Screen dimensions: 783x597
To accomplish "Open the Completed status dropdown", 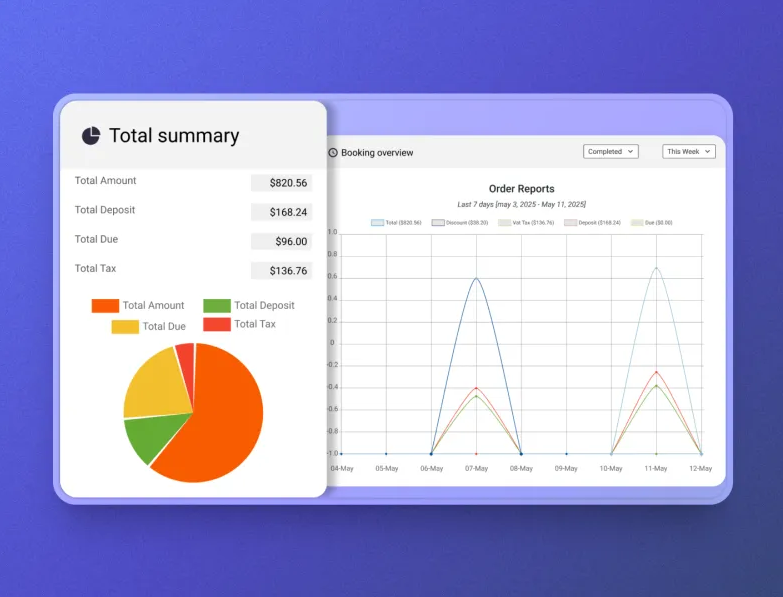I will 610,152.
